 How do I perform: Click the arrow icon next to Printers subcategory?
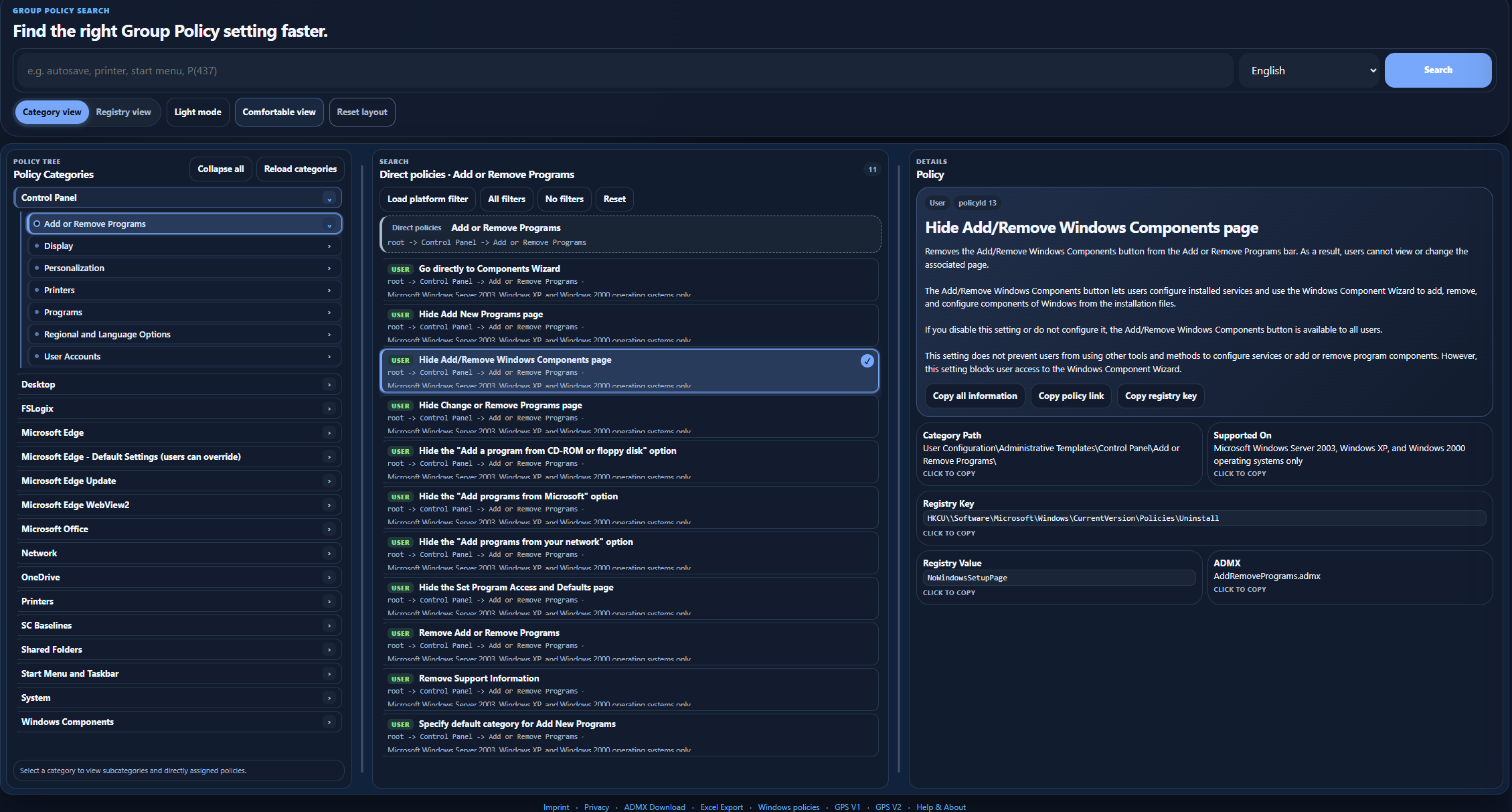click(x=329, y=291)
